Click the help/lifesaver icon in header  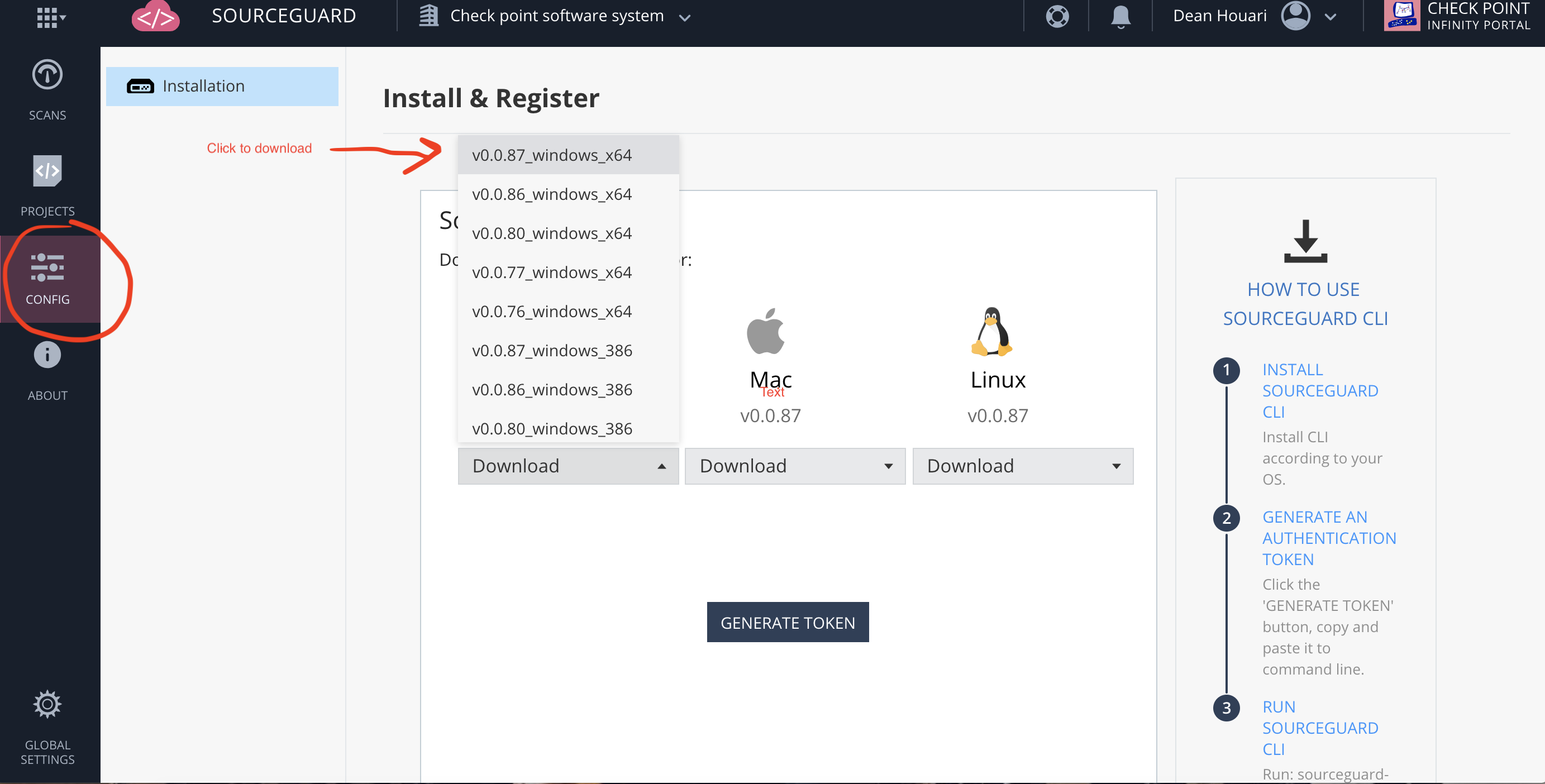point(1056,16)
